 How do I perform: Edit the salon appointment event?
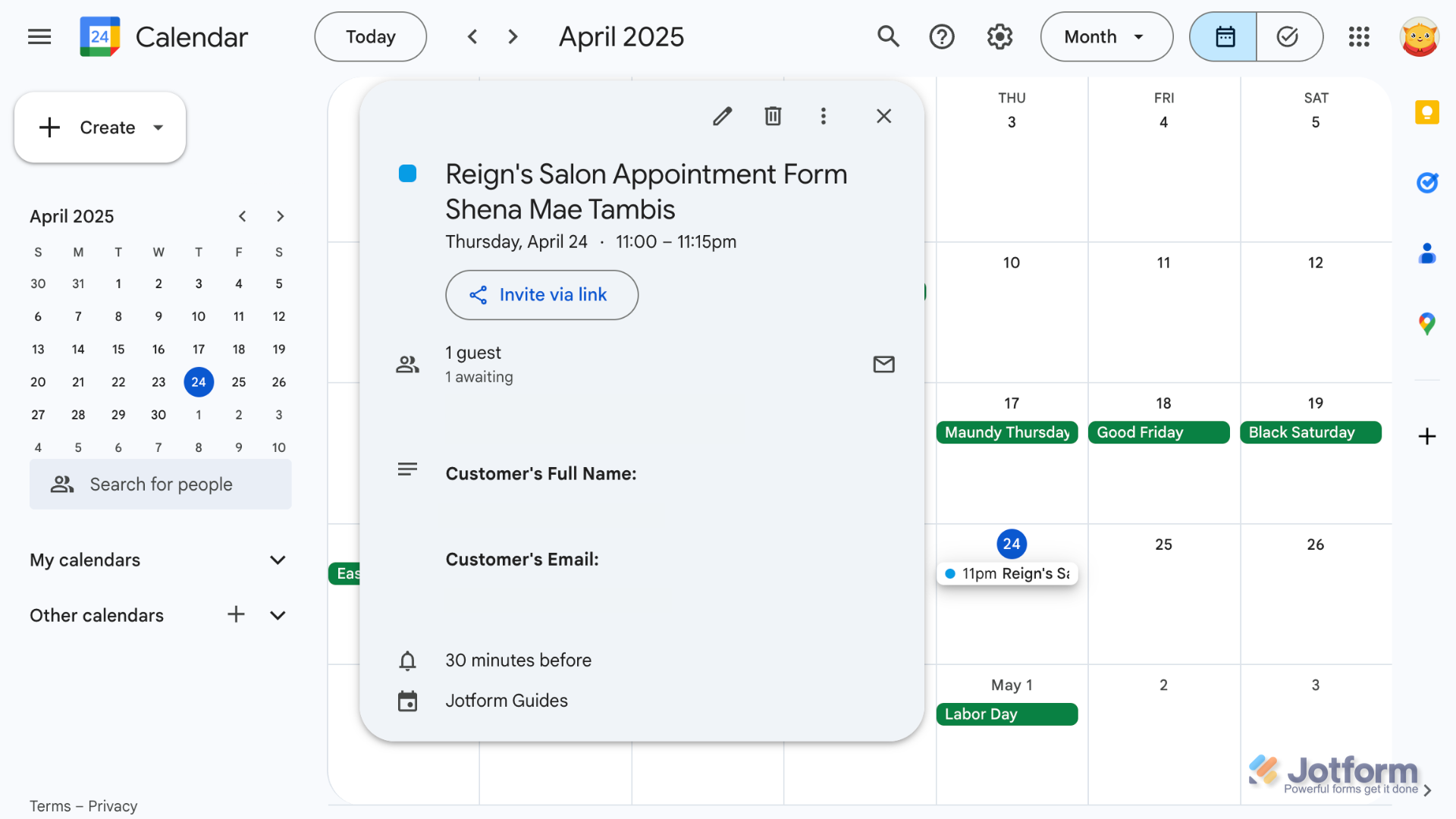tap(722, 115)
